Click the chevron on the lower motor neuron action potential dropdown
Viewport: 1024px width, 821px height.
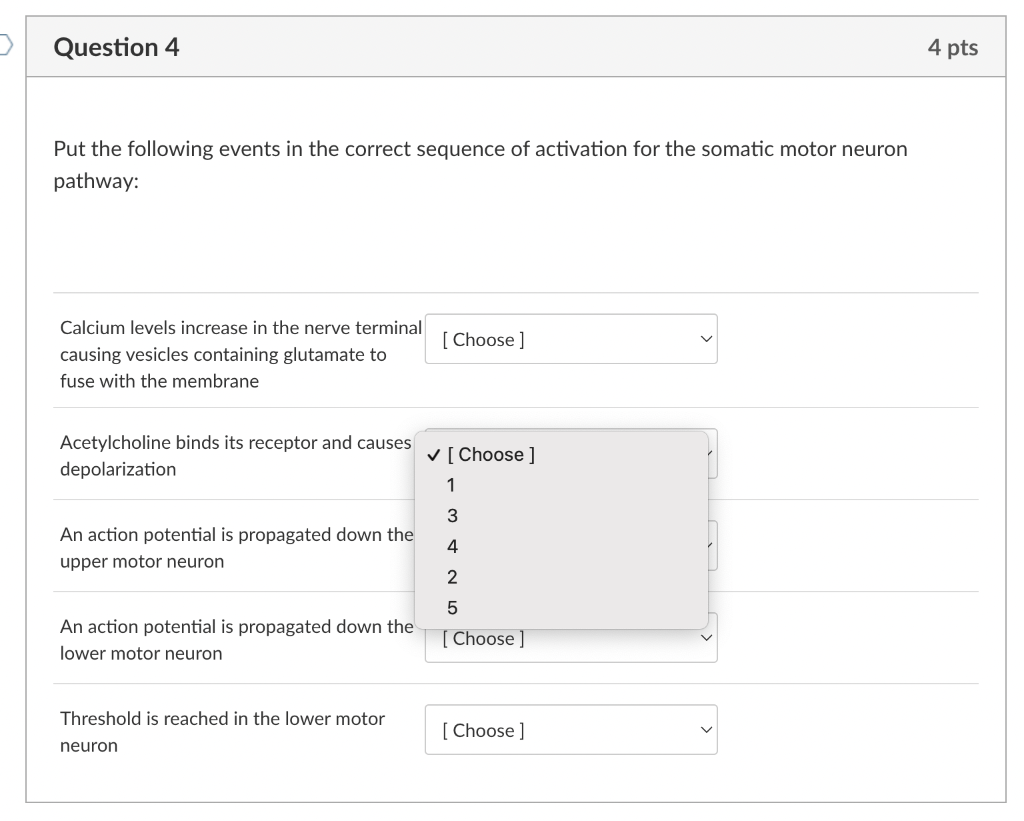click(706, 639)
